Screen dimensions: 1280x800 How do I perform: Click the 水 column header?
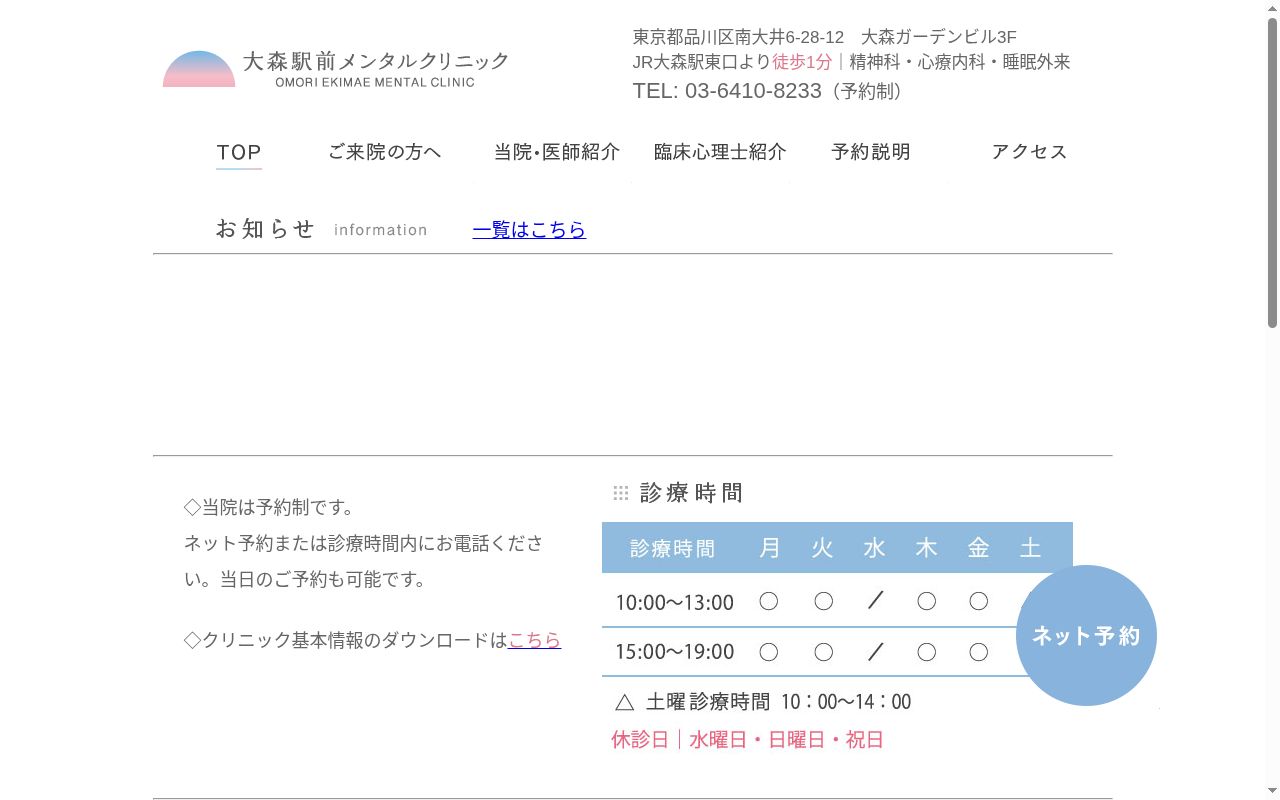point(875,548)
